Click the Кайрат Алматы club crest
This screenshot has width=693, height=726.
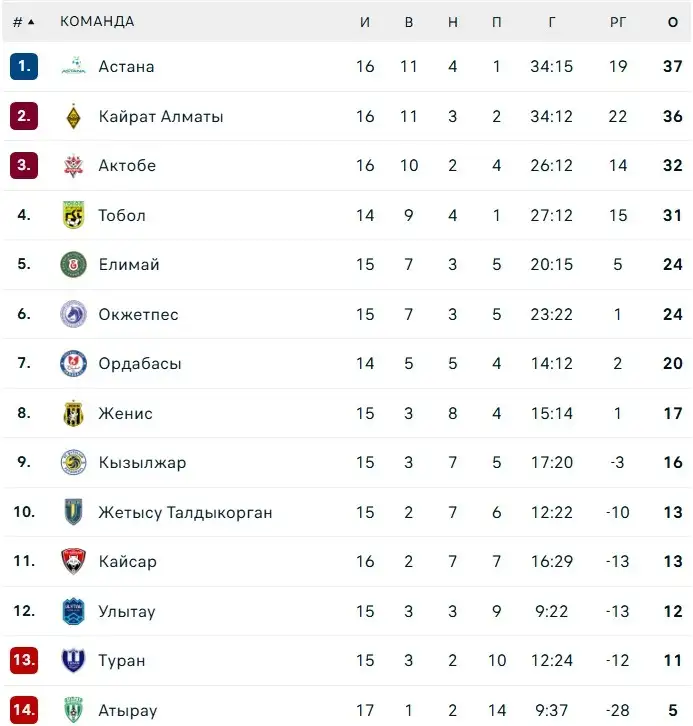point(74,116)
